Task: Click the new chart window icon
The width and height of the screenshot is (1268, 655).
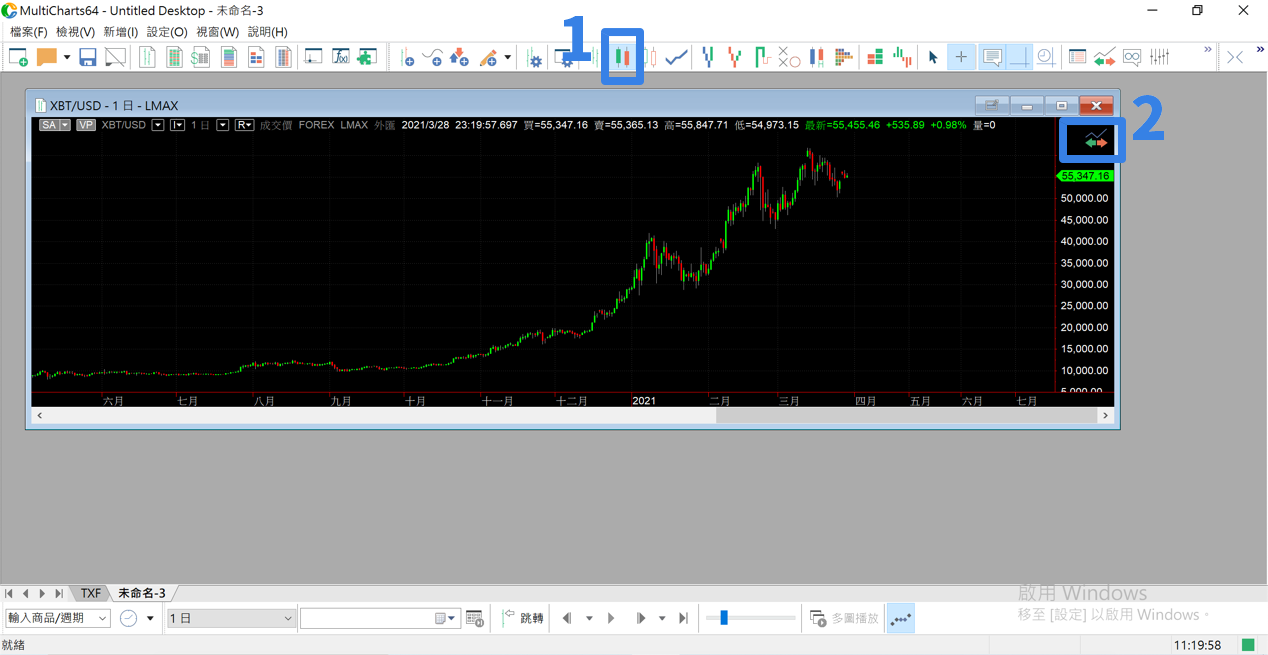Action: pos(18,57)
